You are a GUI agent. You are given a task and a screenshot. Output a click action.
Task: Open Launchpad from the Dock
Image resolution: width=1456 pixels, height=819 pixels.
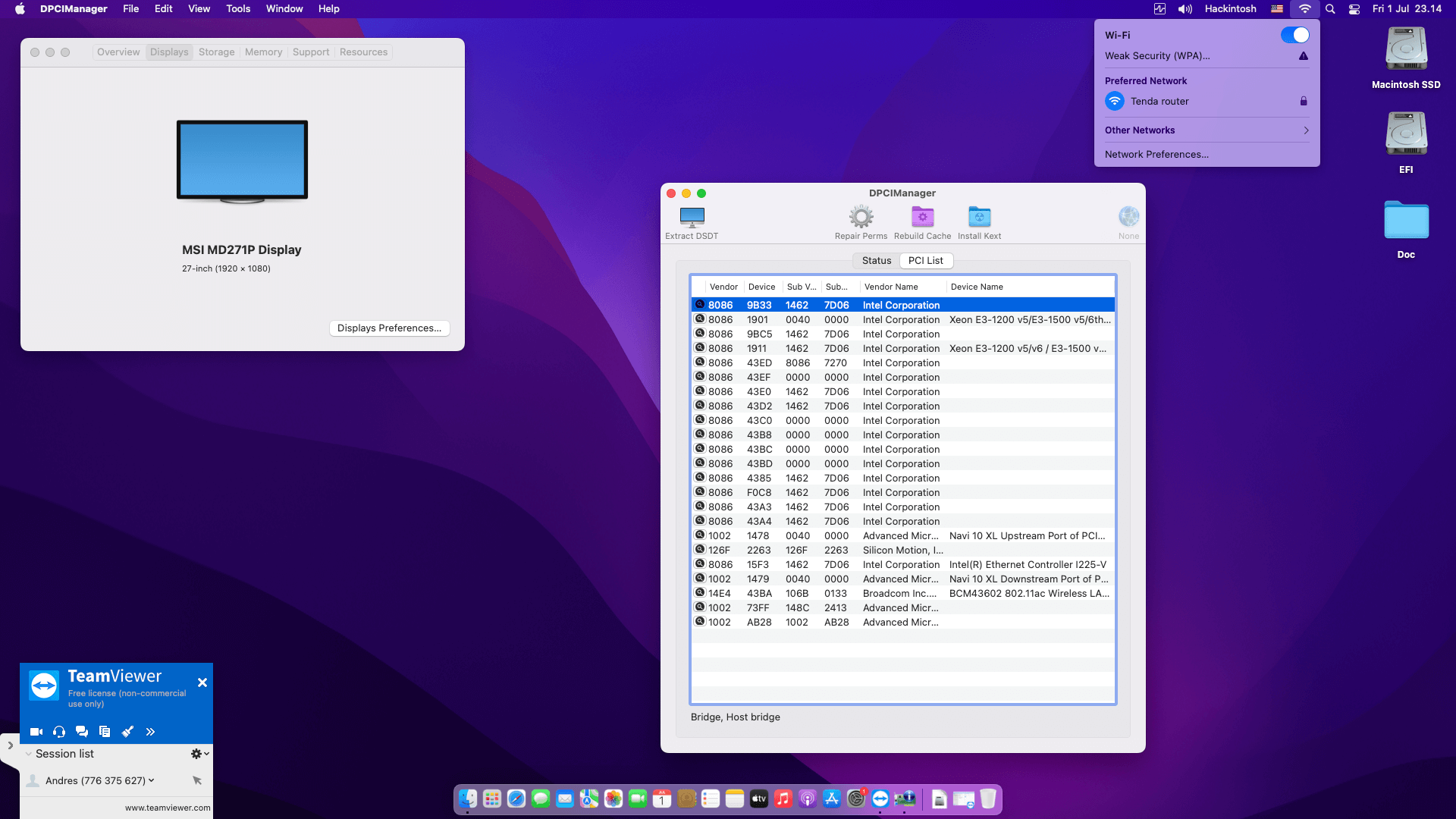[492, 799]
